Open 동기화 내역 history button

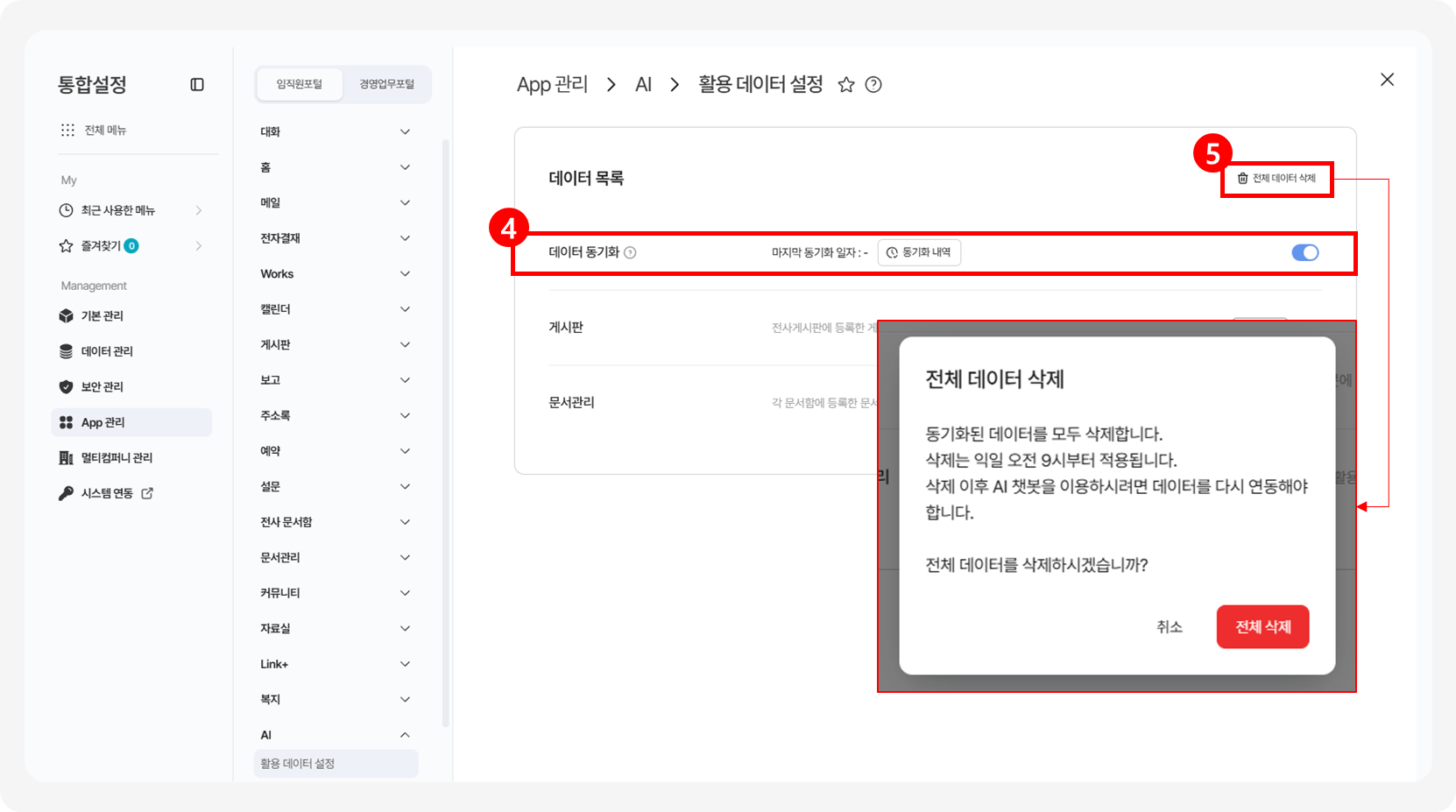(919, 253)
